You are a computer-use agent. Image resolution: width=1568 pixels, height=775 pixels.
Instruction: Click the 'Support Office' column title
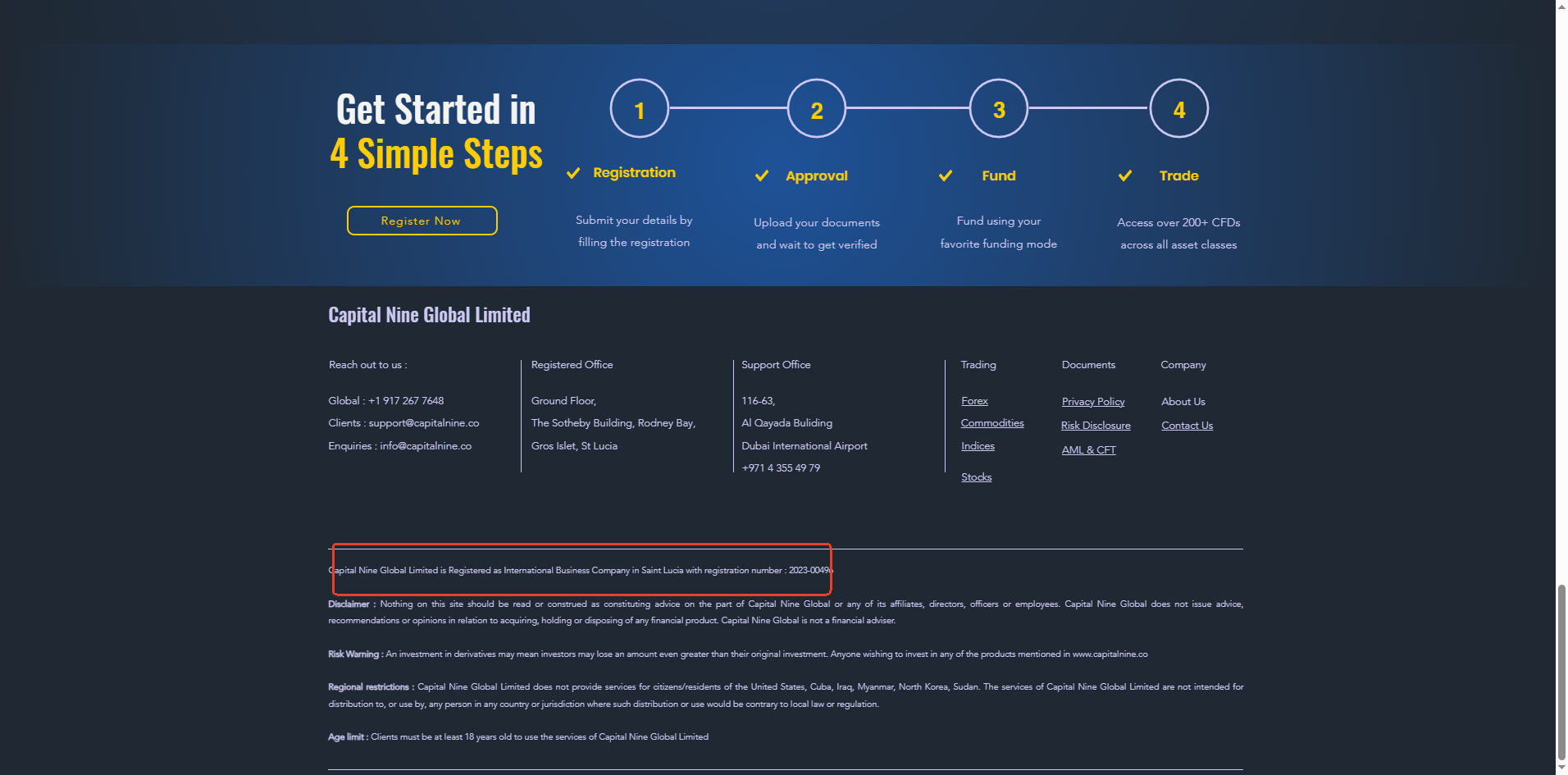(776, 365)
